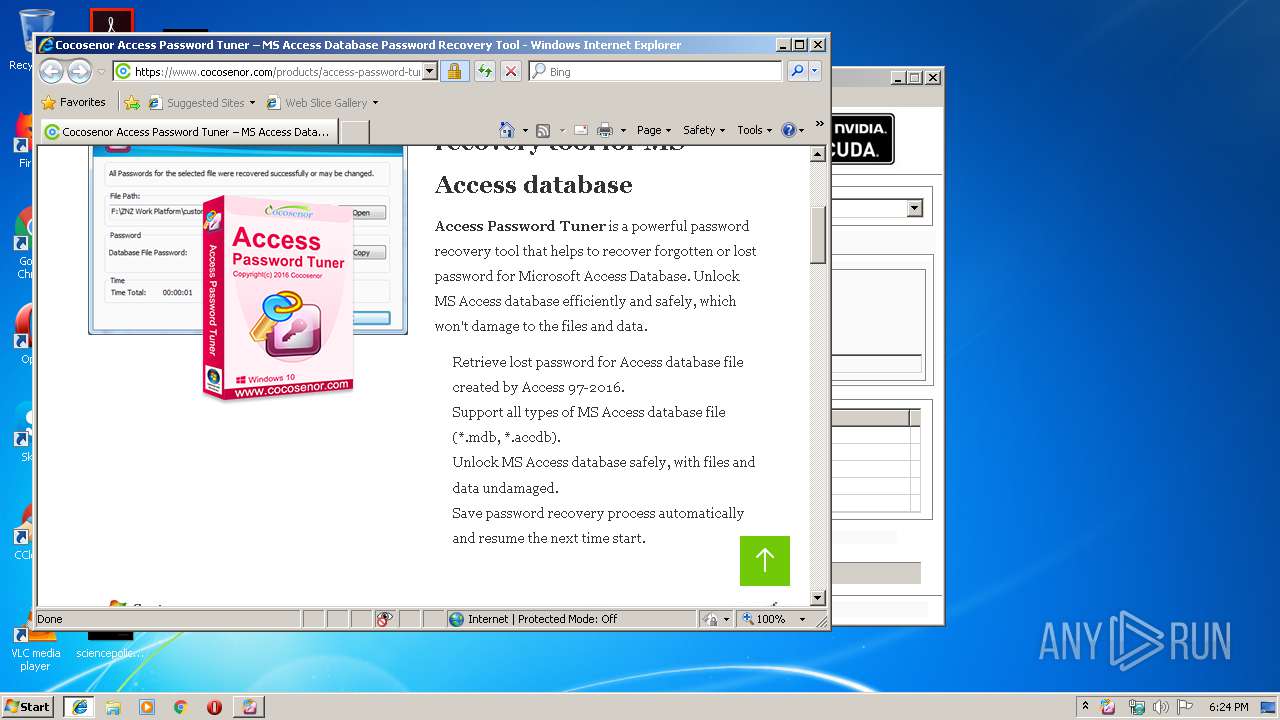Click the 6:24 PM clock
Image resolution: width=1280 pixels, height=720 pixels.
(x=1228, y=706)
